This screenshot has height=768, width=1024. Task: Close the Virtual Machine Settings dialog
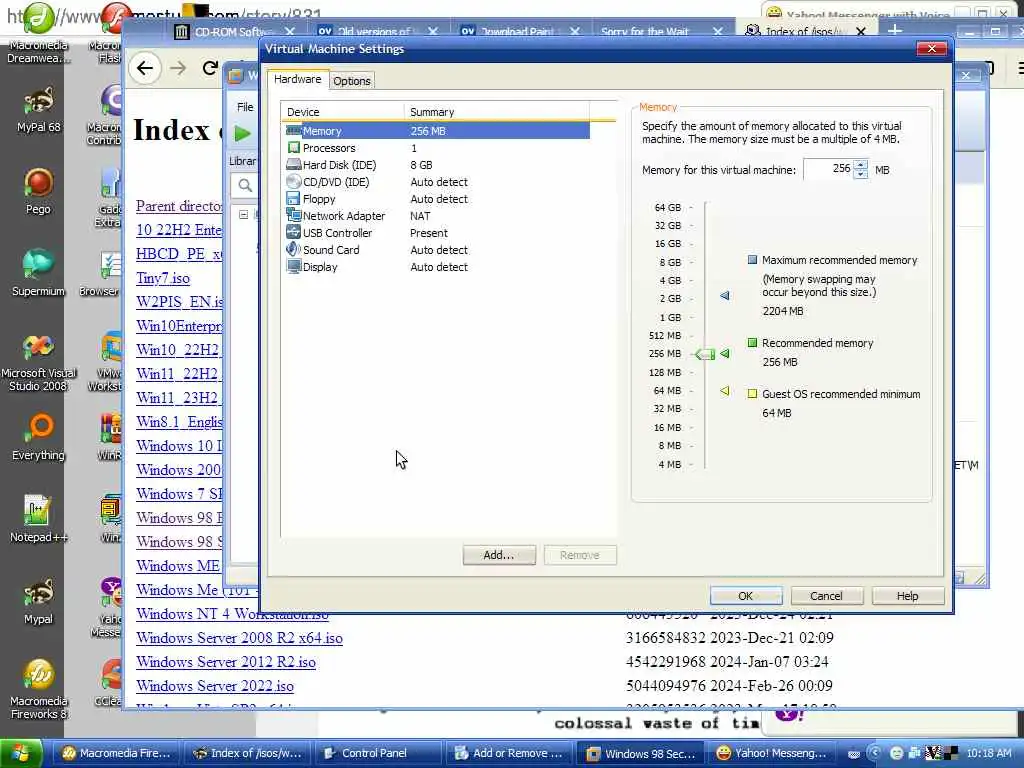click(x=932, y=48)
